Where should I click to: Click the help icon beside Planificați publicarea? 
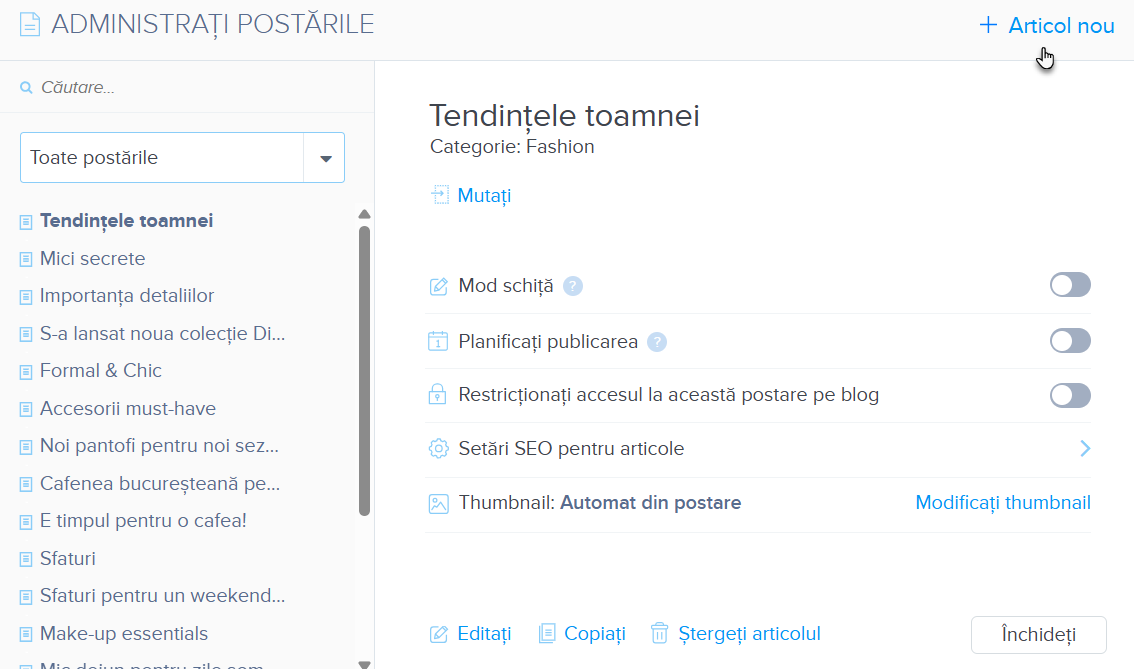[x=656, y=342]
